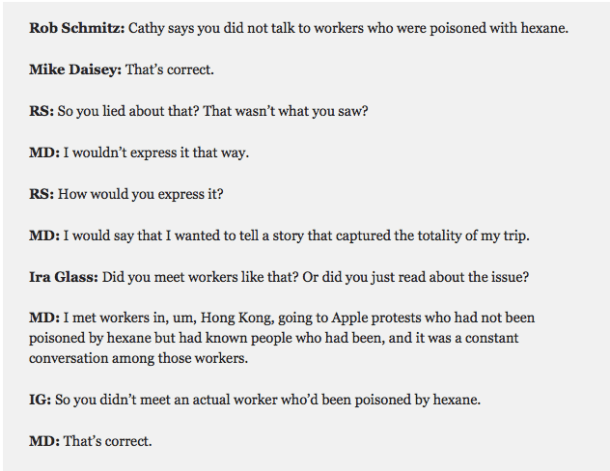Click the final 'That's correct.' at bottom

pos(110,438)
